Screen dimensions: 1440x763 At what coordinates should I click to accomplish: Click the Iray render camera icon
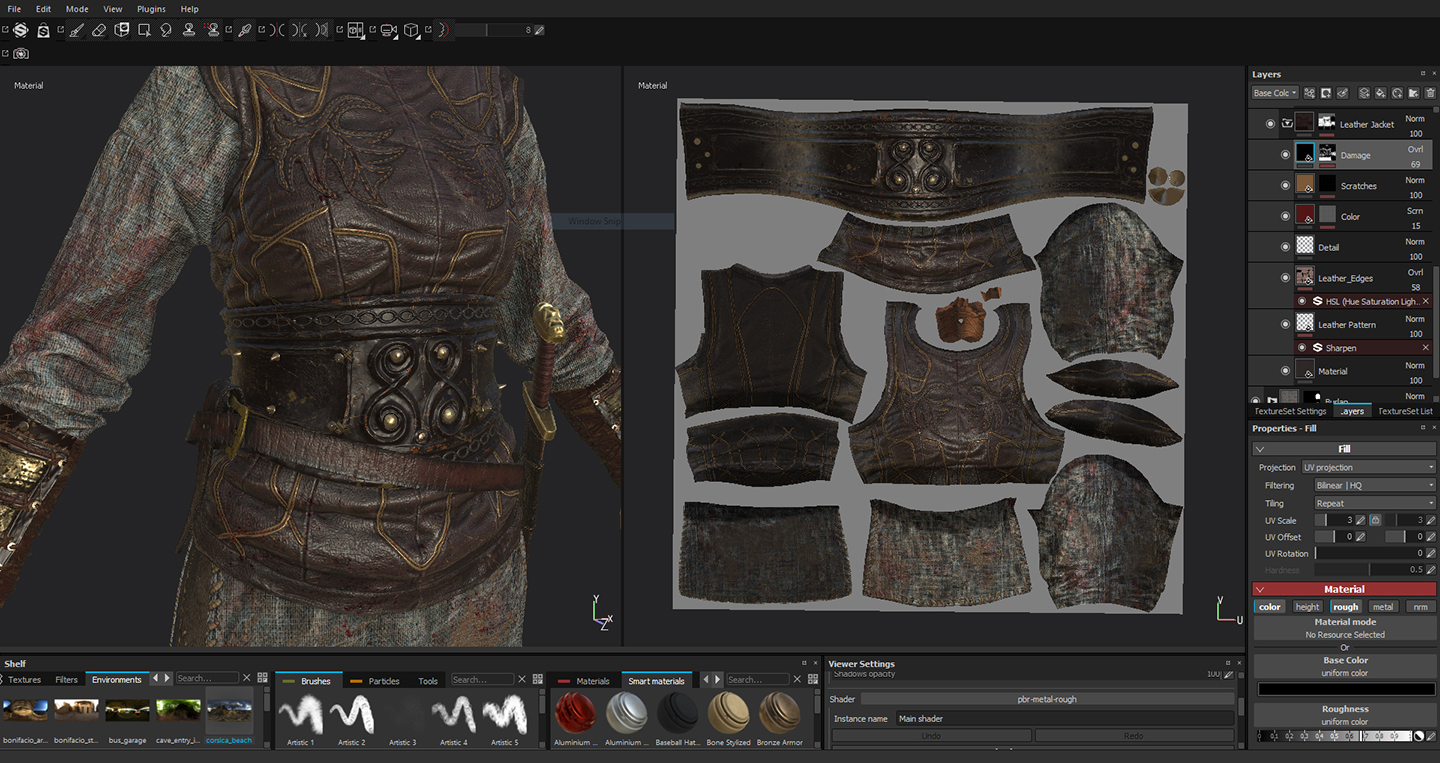21,54
